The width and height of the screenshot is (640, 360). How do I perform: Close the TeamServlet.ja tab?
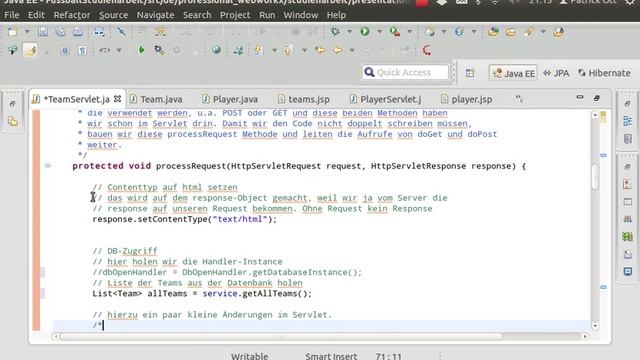tap(118, 99)
